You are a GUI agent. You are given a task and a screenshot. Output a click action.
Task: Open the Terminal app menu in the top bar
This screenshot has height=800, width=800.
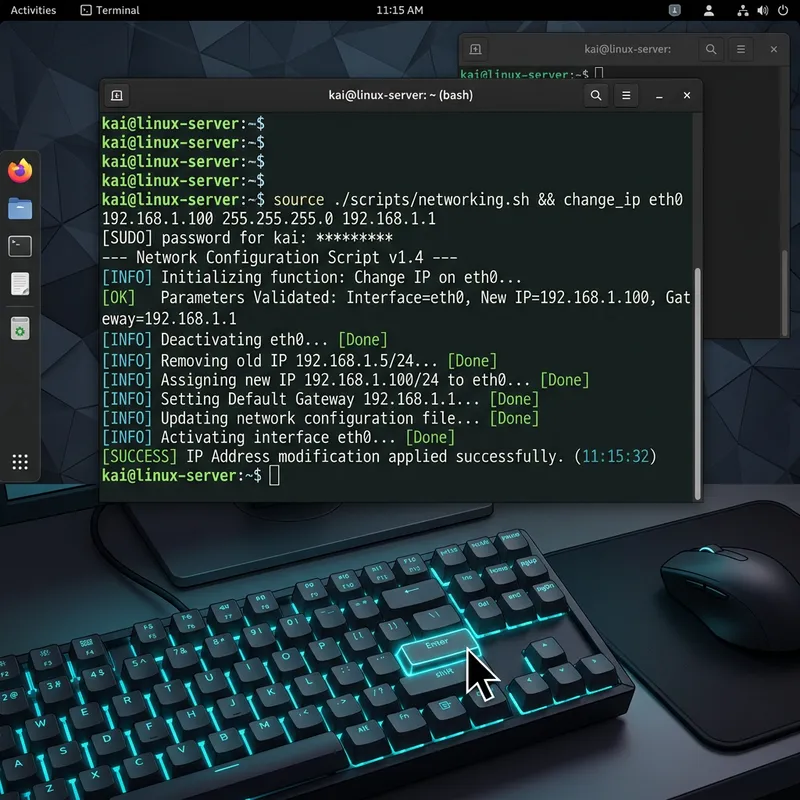click(110, 10)
